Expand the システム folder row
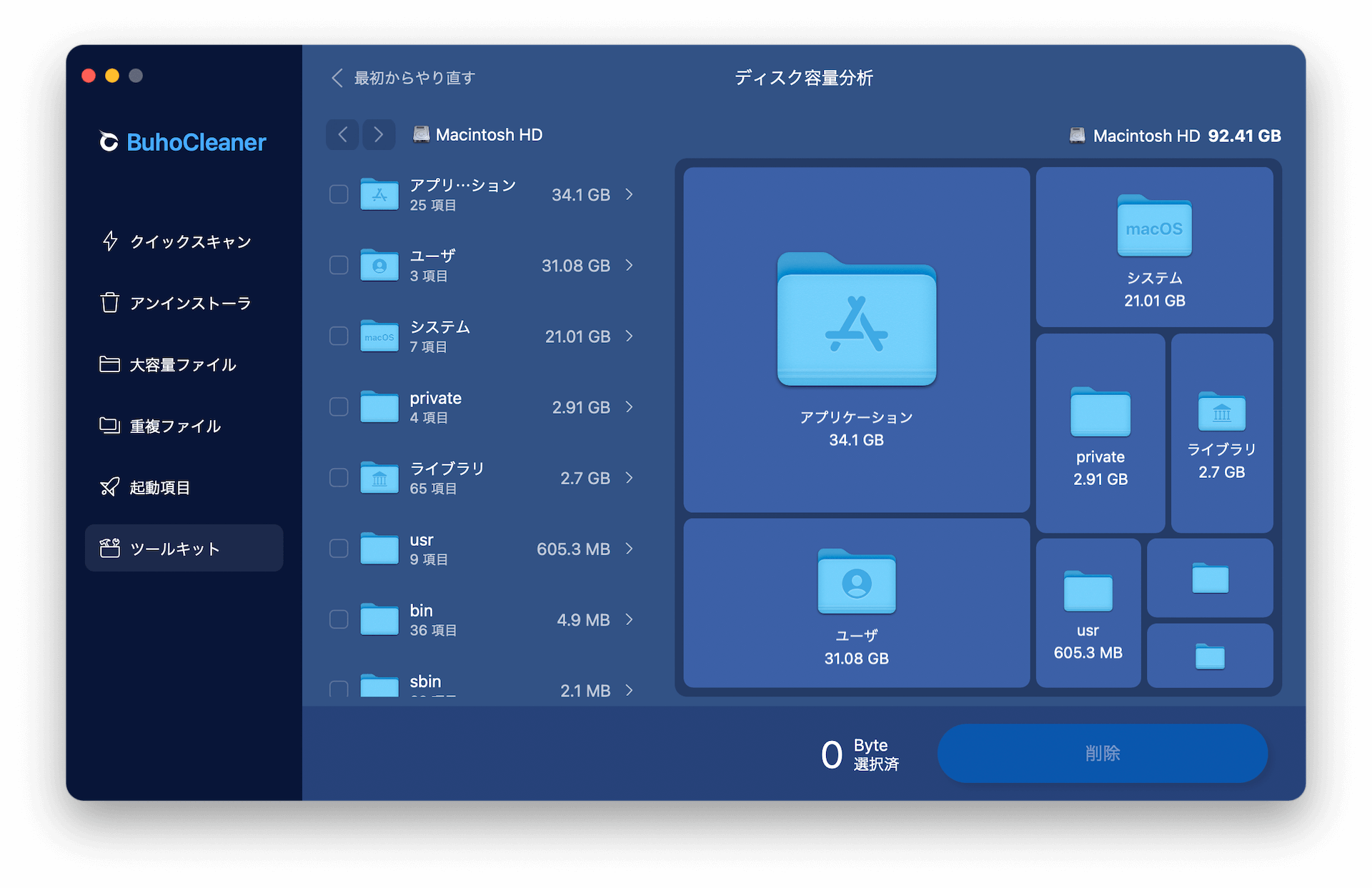Screen dimensions: 1372x888 (630, 336)
